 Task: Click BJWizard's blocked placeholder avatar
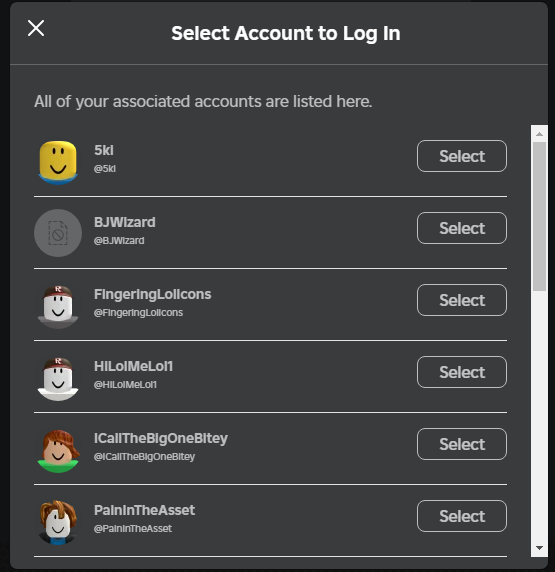pos(58,233)
